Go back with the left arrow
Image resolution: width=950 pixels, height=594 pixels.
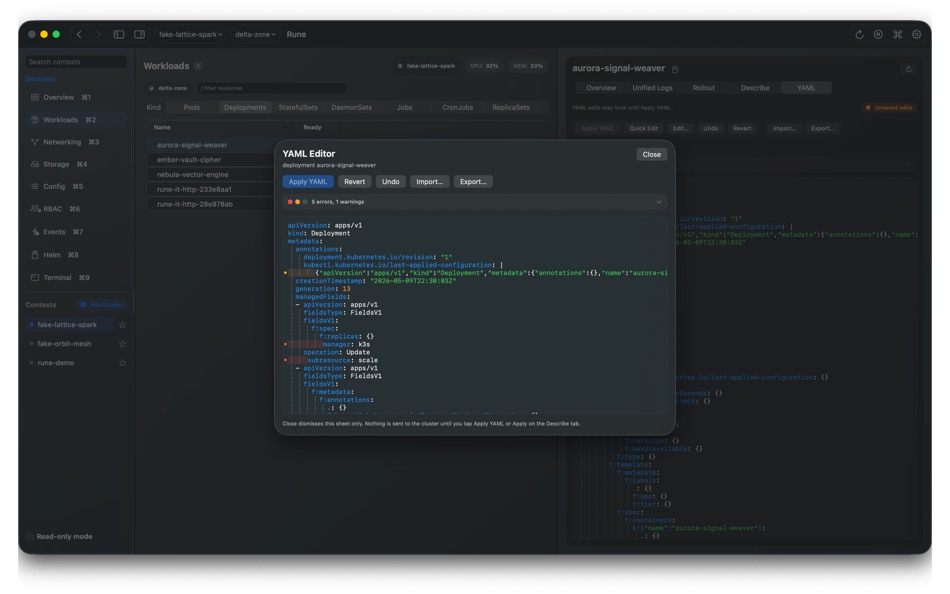coord(79,35)
